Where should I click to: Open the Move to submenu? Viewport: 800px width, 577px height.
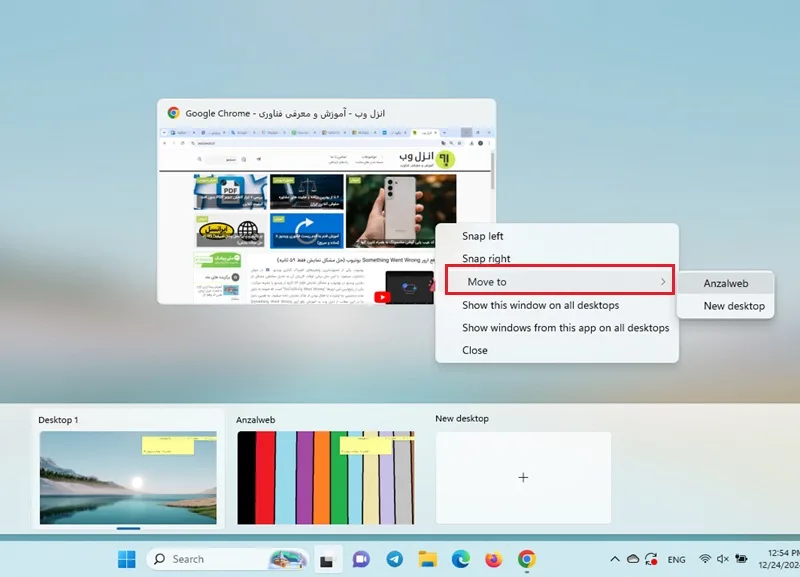560,282
